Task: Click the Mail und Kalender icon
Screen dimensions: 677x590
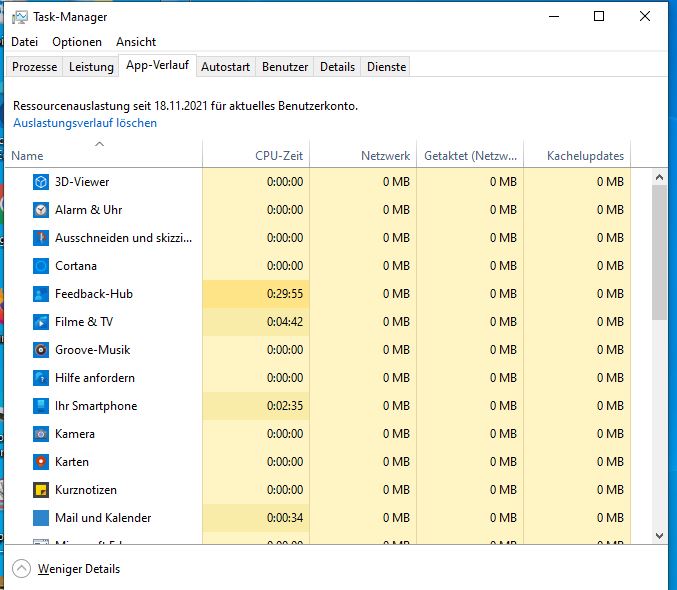Action: pyautogui.click(x=41, y=518)
